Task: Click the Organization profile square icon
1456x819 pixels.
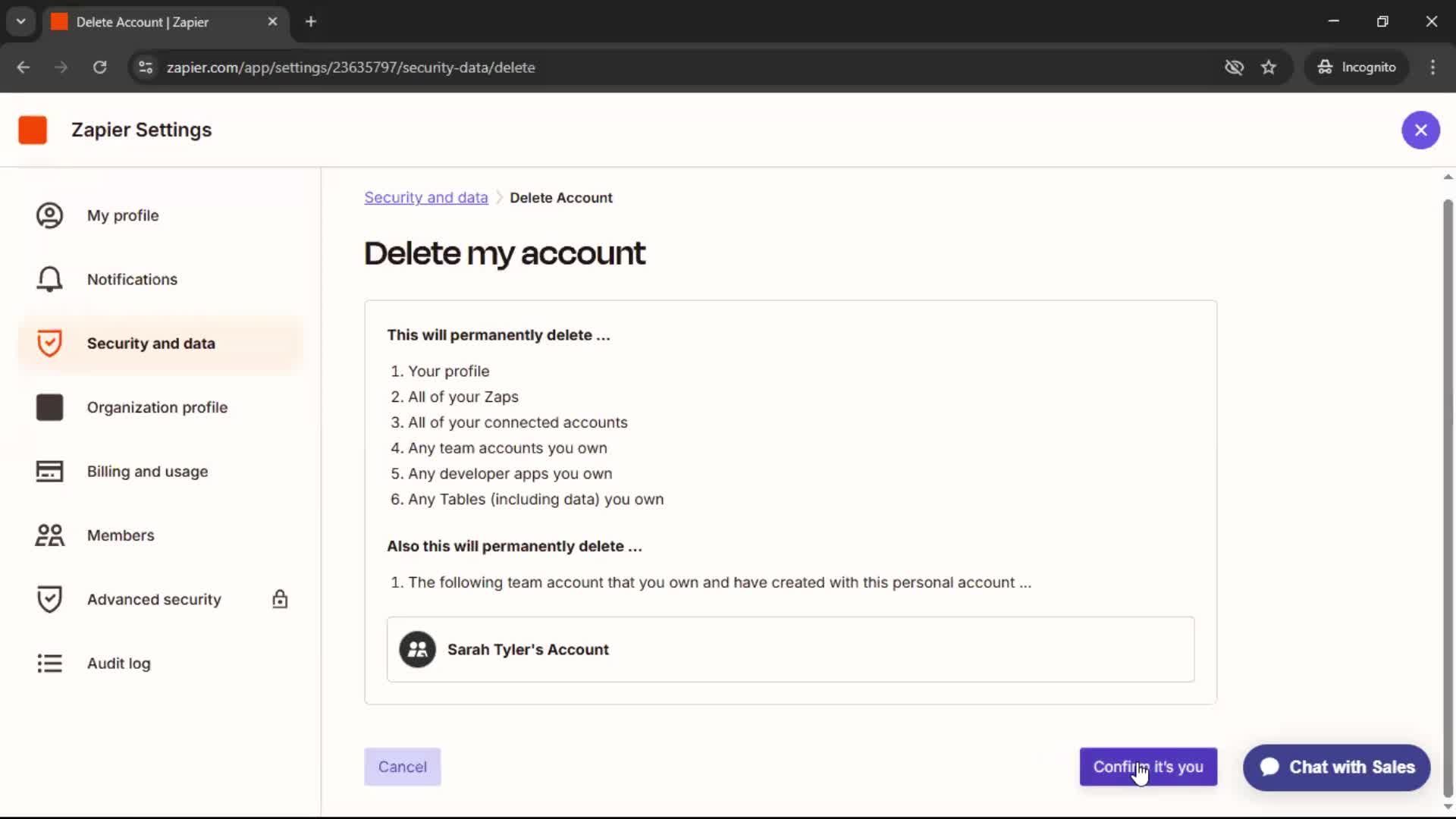Action: click(49, 407)
